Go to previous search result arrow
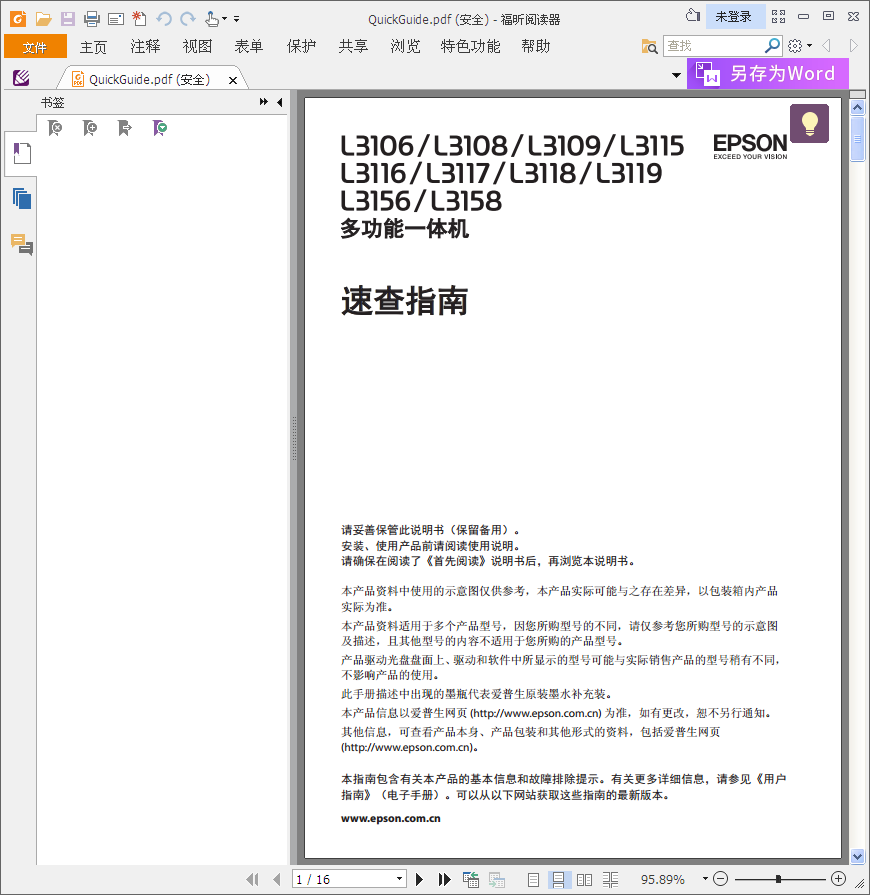The image size is (870, 895). [826, 46]
